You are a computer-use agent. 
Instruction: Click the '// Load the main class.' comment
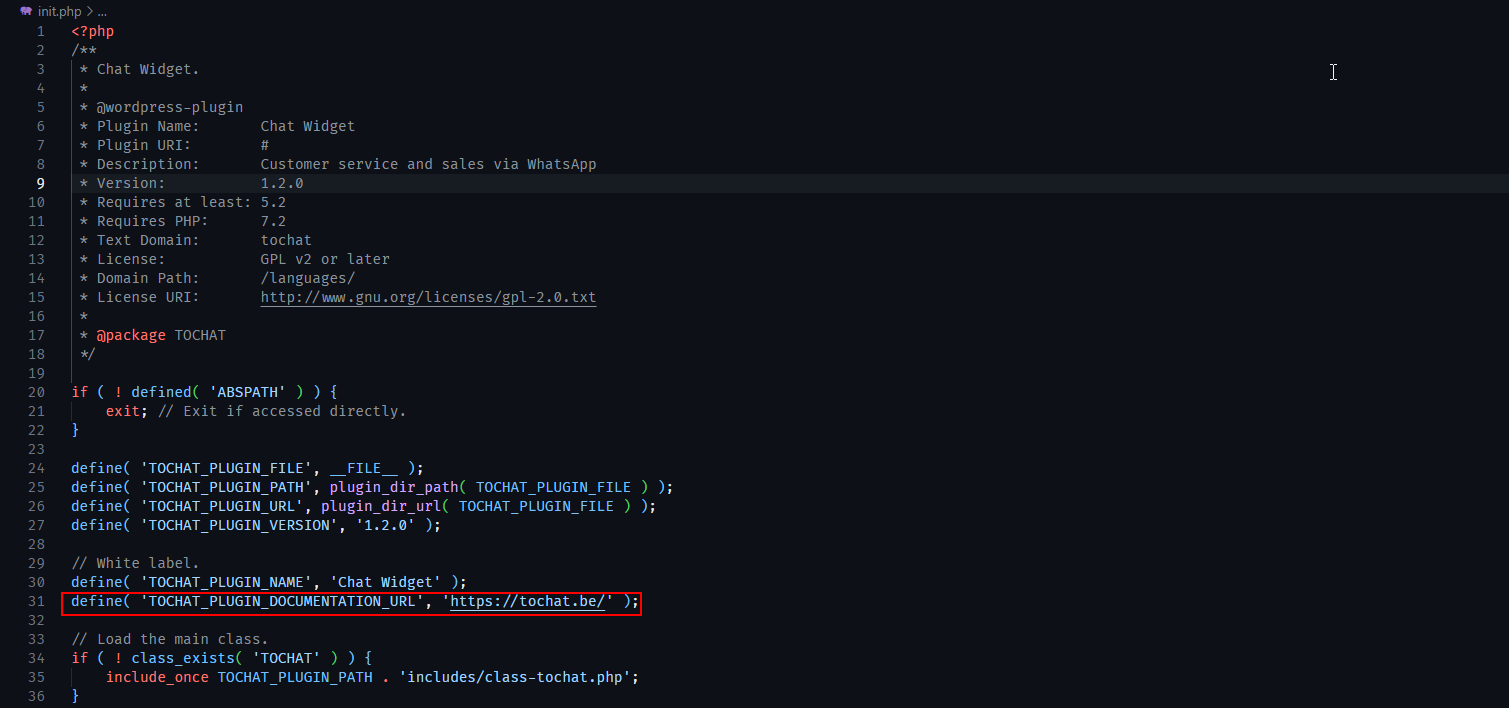[170, 639]
